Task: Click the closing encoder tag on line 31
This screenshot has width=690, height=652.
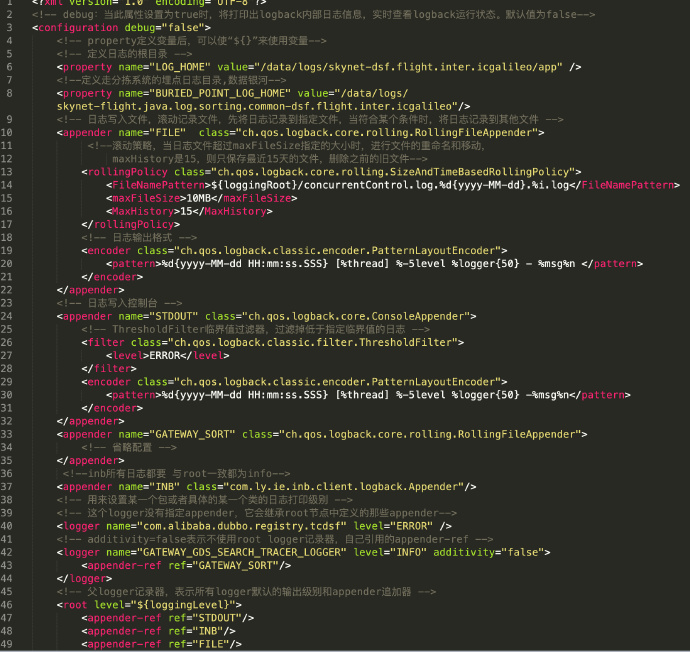Action: 112,408
